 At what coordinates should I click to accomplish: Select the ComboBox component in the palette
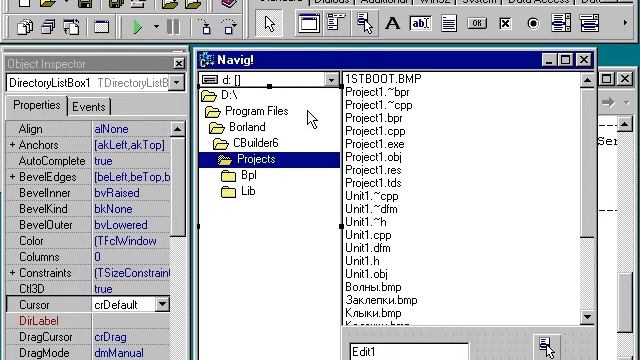click(x=589, y=24)
